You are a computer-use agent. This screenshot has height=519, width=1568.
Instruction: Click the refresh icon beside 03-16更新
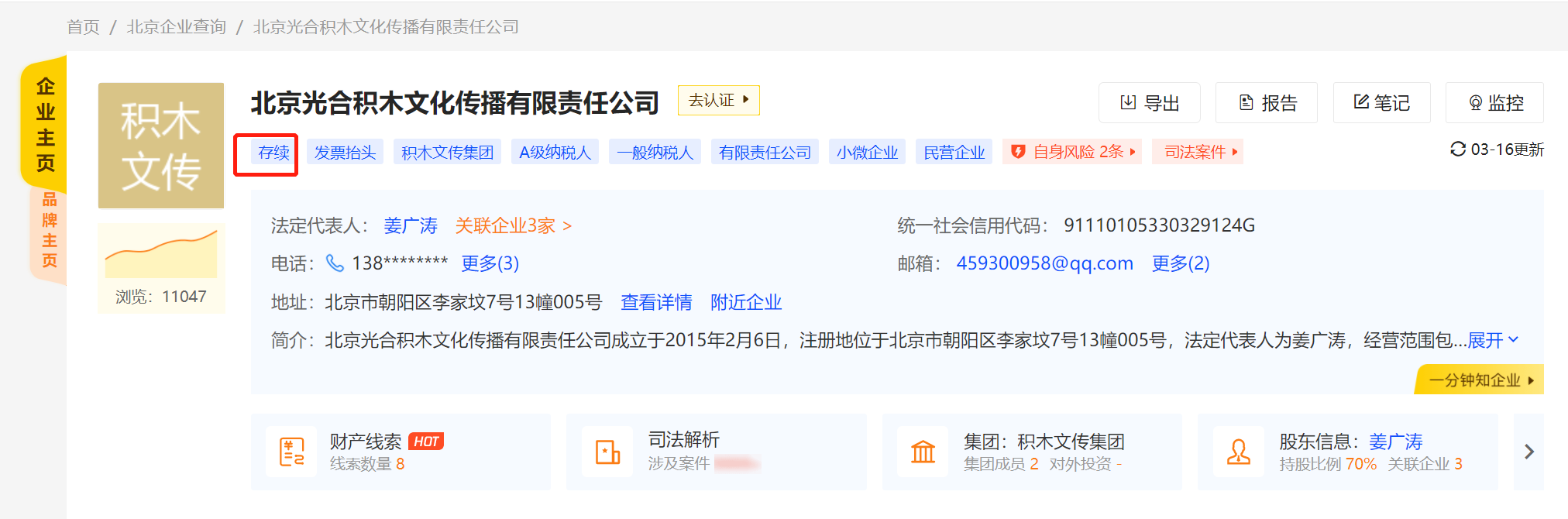[x=1457, y=149]
